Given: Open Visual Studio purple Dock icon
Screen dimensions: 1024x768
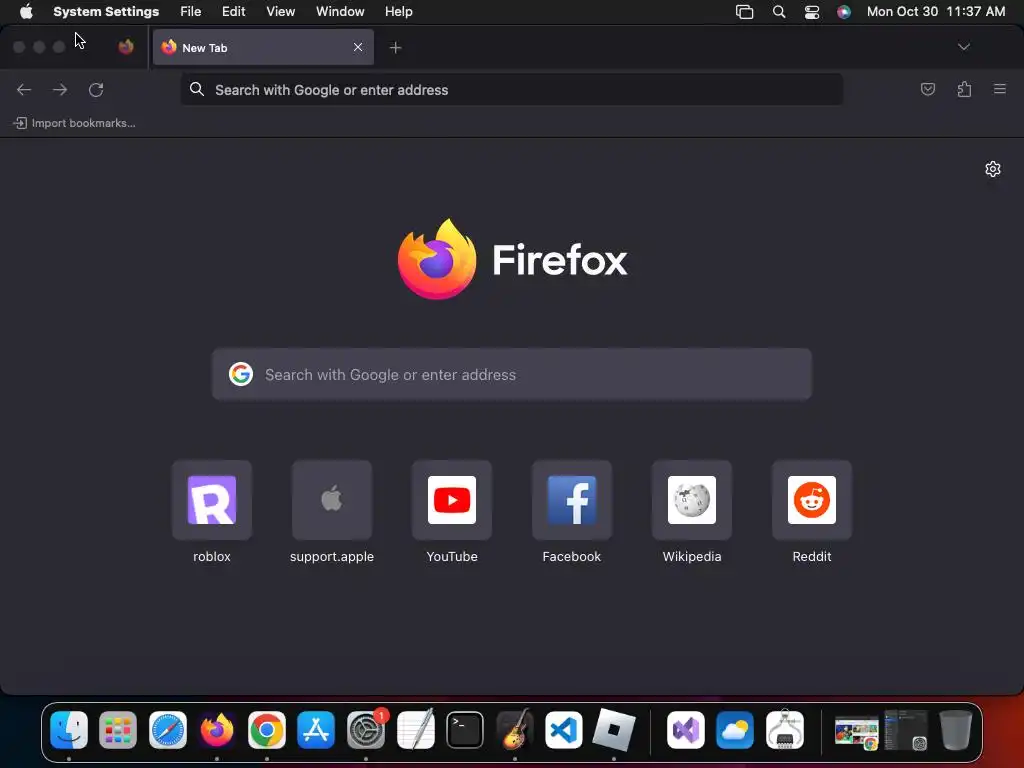Looking at the screenshot, I should click(x=686, y=729).
